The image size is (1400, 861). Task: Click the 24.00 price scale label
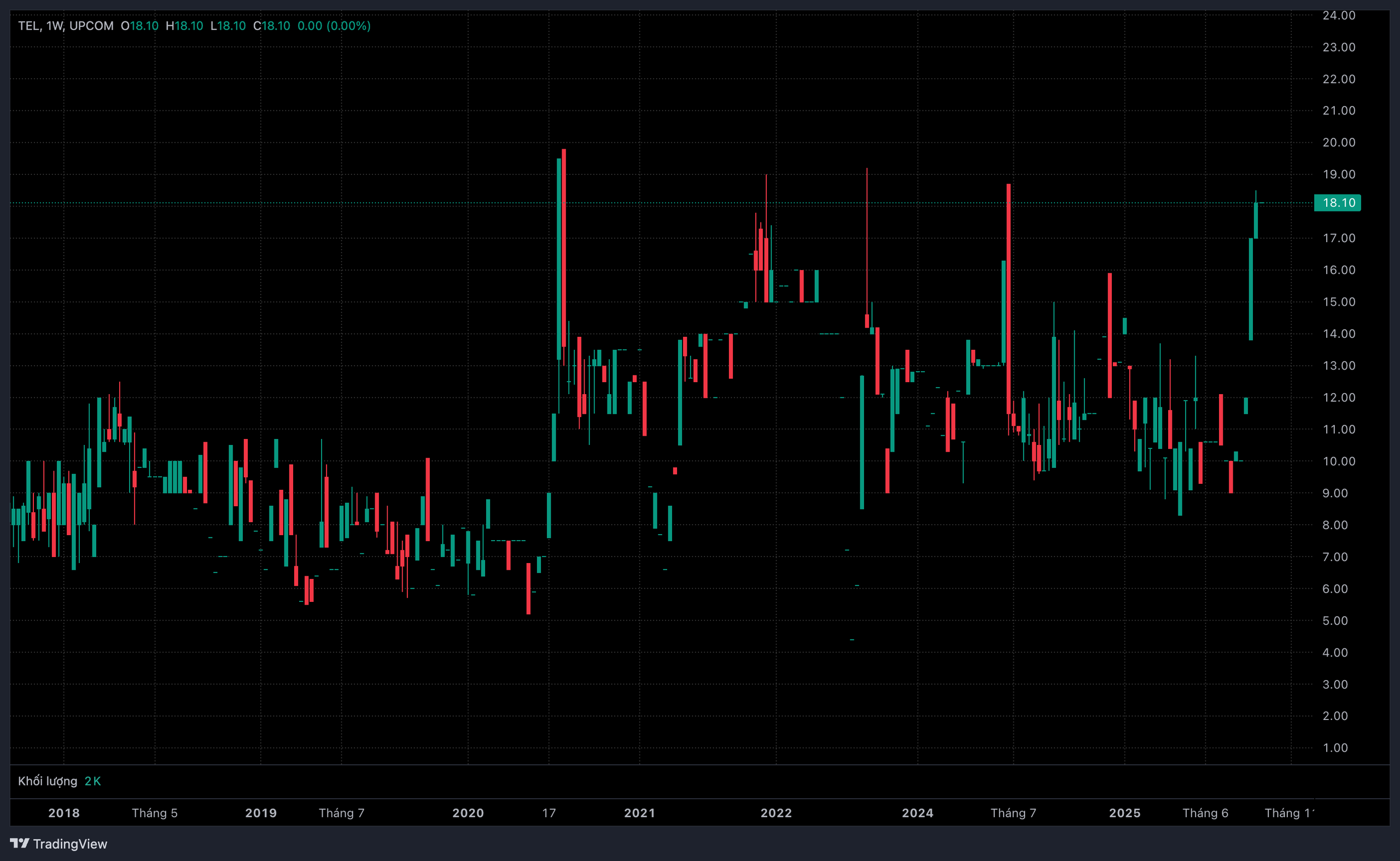tap(1339, 15)
